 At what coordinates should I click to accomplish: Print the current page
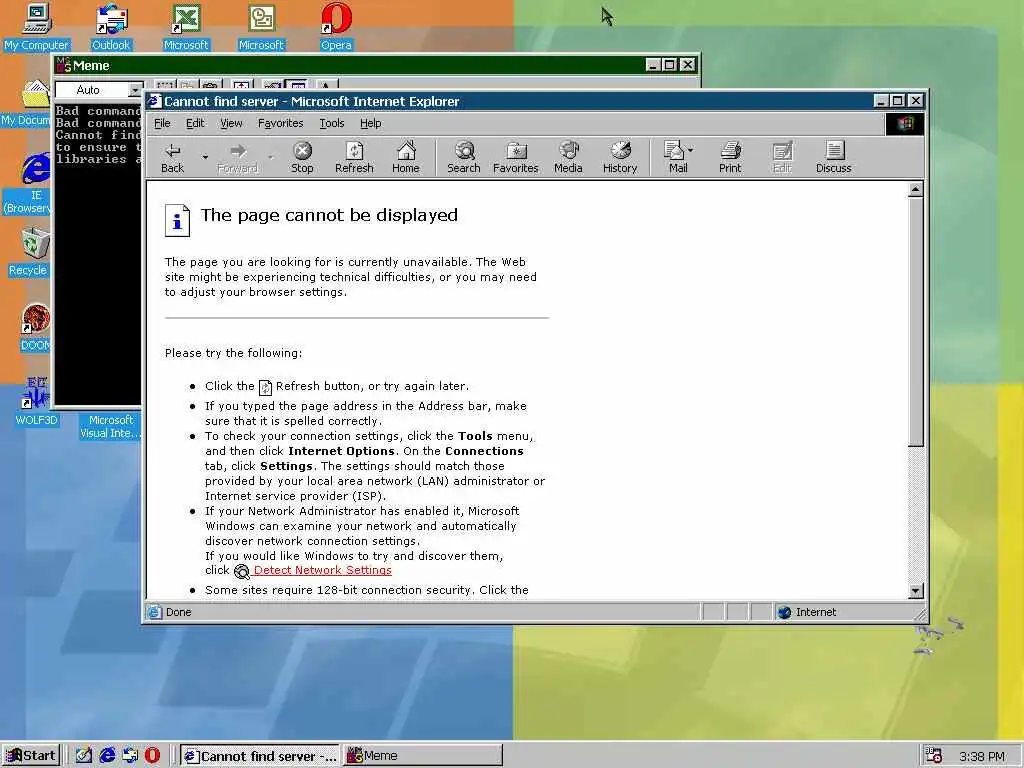pyautogui.click(x=730, y=157)
